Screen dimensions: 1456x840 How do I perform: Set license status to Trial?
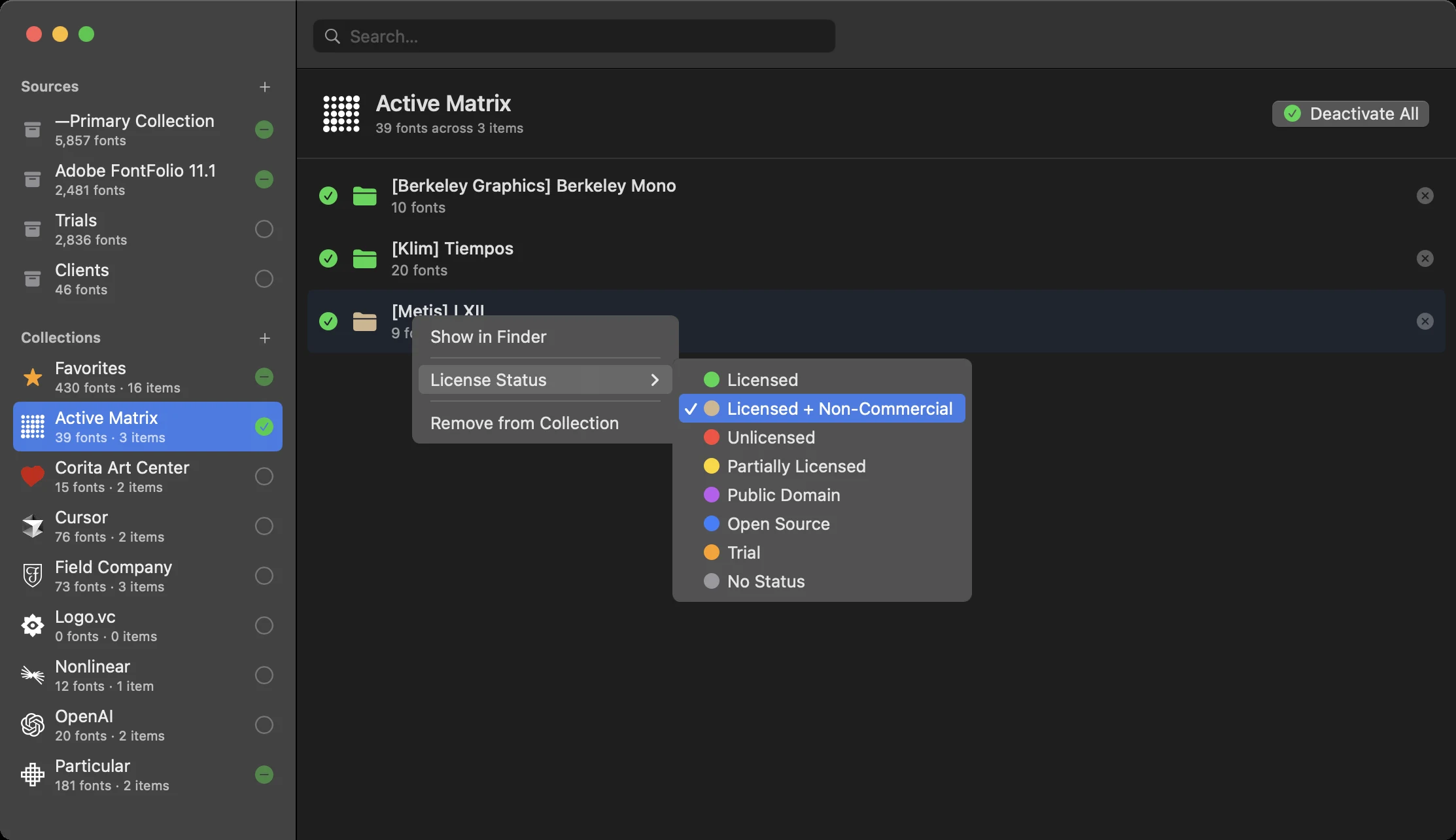click(822, 553)
